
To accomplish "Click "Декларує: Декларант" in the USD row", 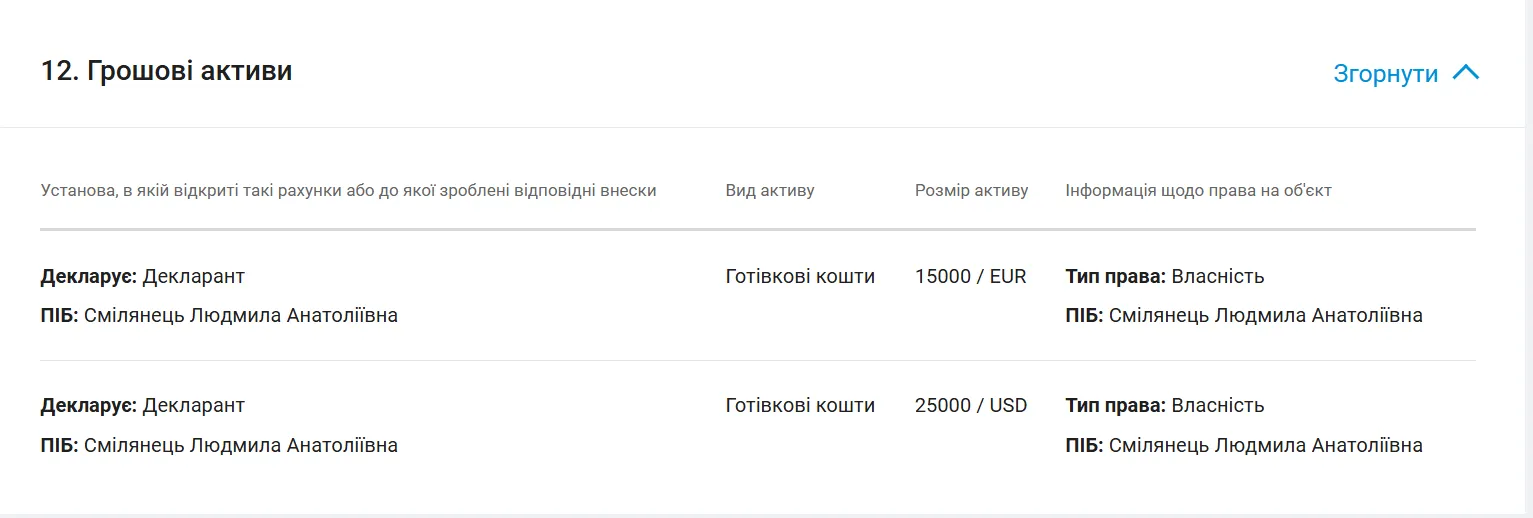I will click(x=142, y=406).
